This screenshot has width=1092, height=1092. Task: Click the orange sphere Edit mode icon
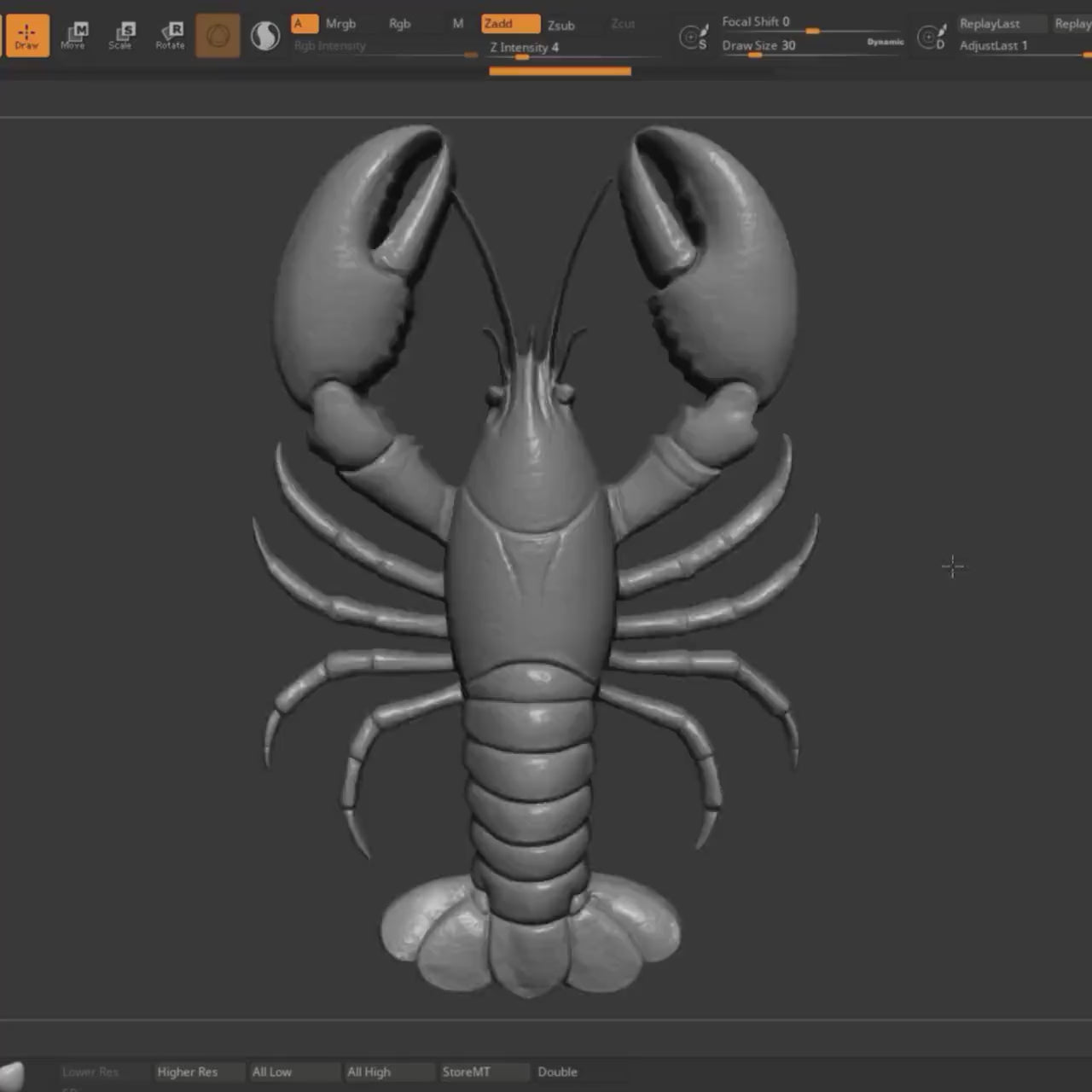pyautogui.click(x=218, y=36)
